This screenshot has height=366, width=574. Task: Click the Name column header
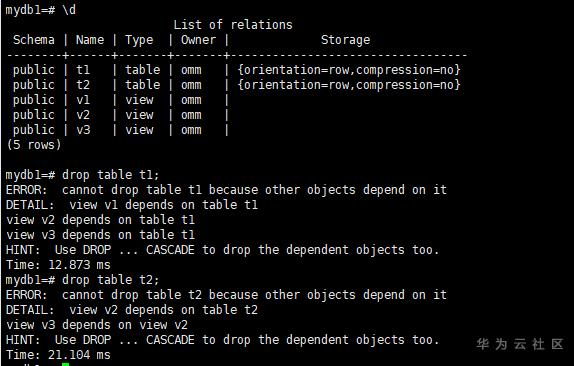point(90,40)
